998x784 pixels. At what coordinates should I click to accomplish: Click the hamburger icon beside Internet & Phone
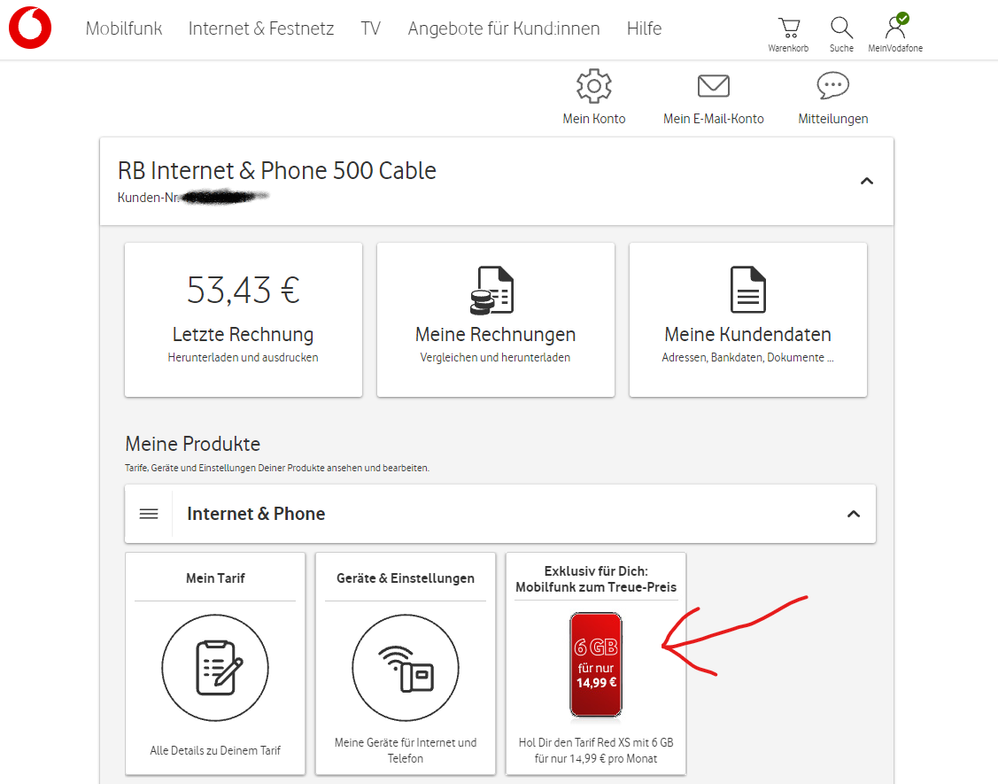[x=148, y=514]
